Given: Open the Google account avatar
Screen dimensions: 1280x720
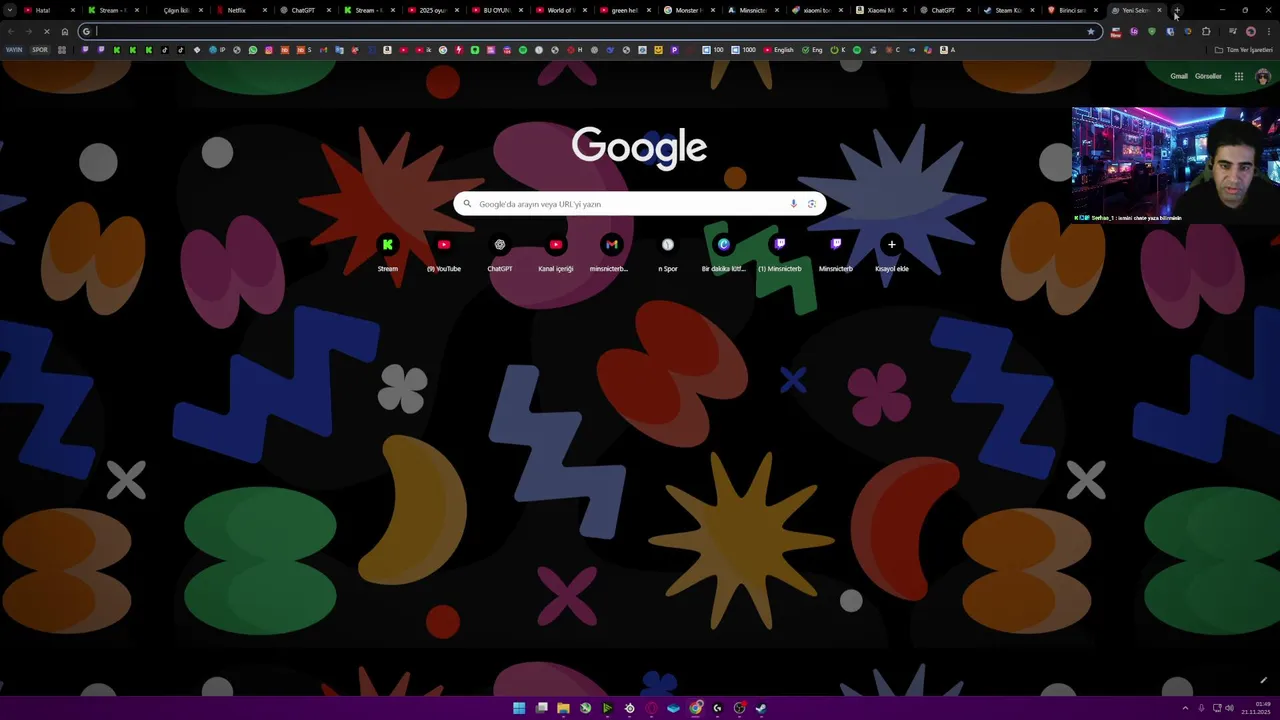Looking at the screenshot, I should 1263,76.
